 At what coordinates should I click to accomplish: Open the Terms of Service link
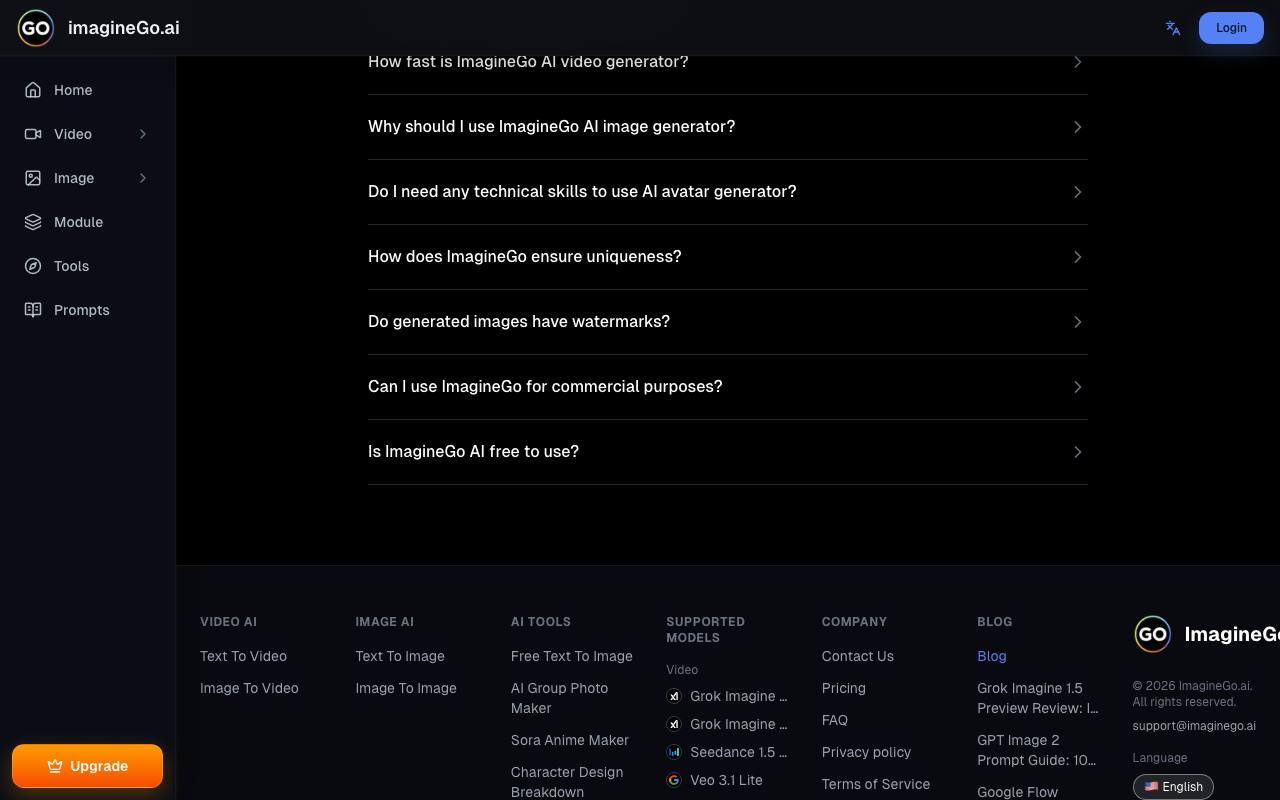pos(876,784)
